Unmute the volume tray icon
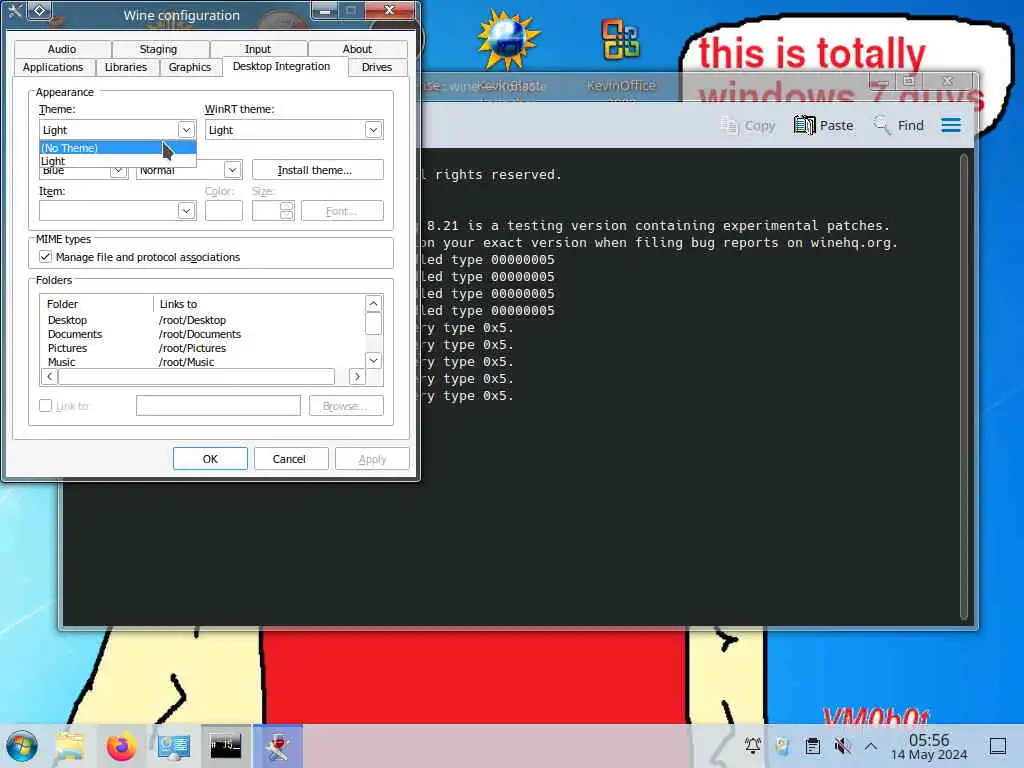Screen dimensions: 1024x768 tap(842, 745)
